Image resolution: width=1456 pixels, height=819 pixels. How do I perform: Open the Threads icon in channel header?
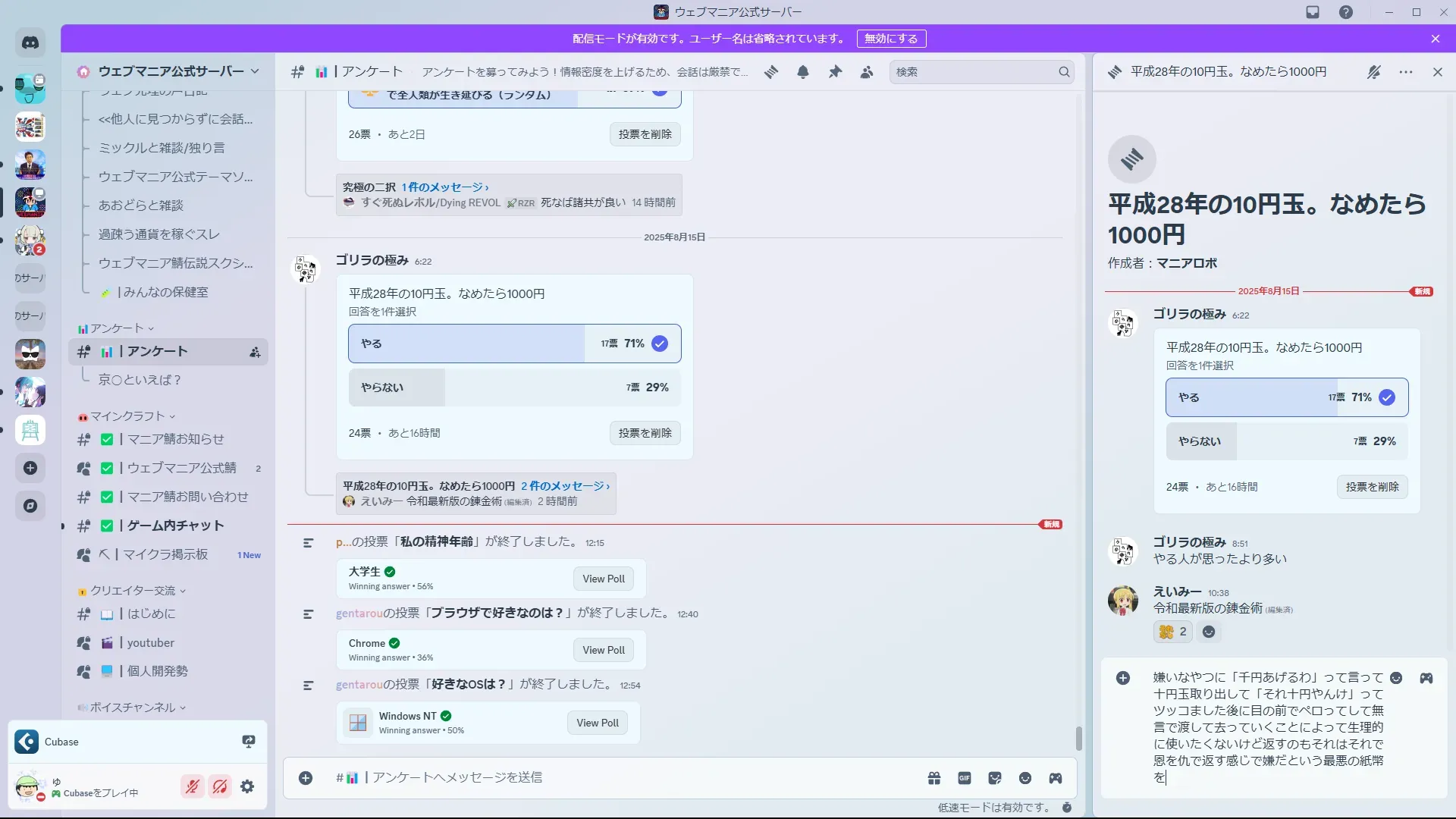[771, 72]
